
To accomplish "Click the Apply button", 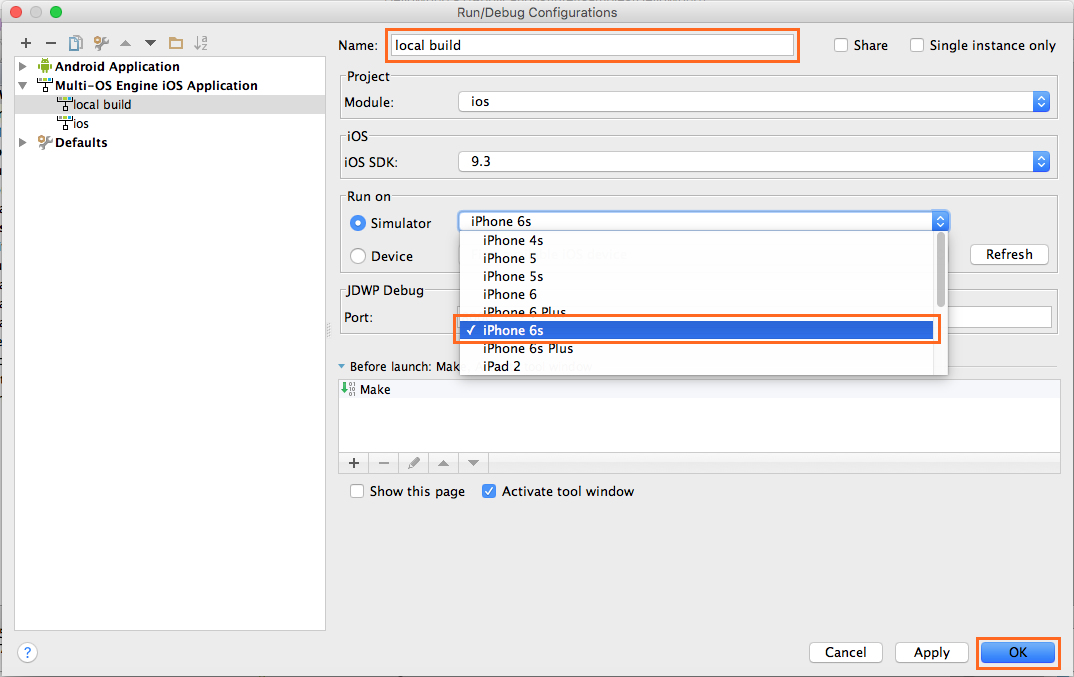I will [x=932, y=652].
